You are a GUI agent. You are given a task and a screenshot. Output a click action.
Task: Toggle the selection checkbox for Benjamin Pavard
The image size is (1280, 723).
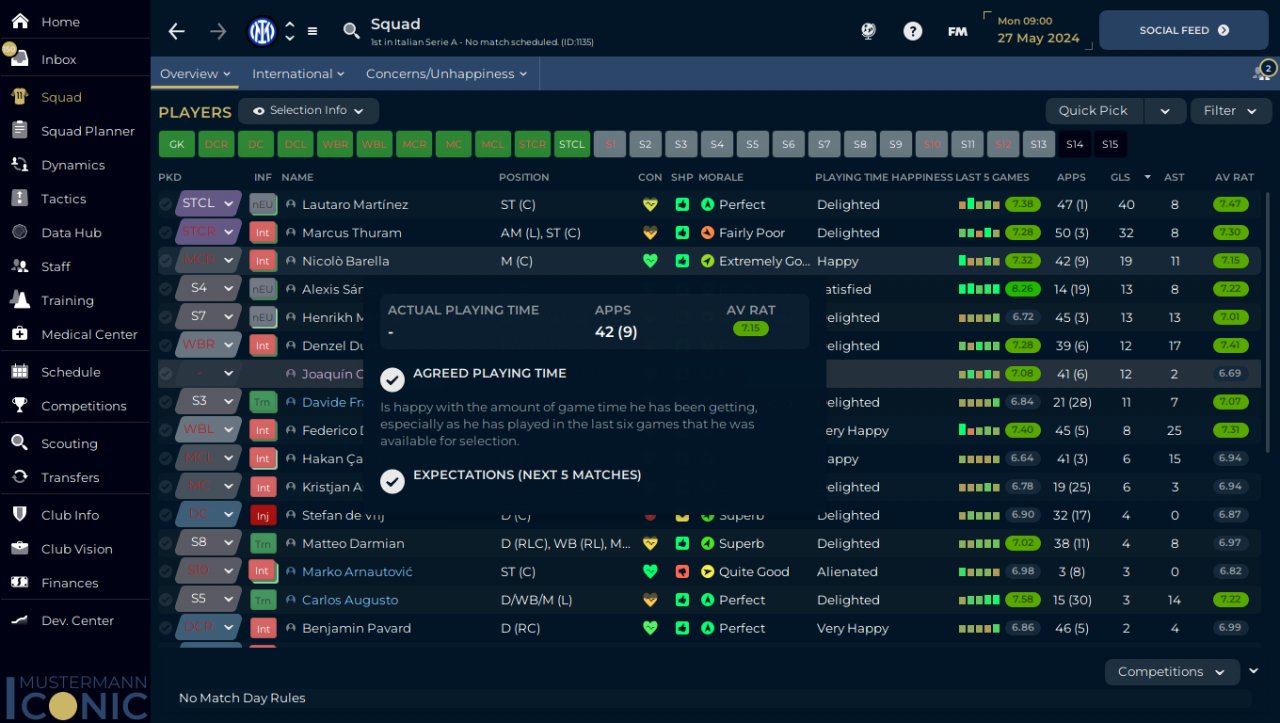pyautogui.click(x=166, y=629)
